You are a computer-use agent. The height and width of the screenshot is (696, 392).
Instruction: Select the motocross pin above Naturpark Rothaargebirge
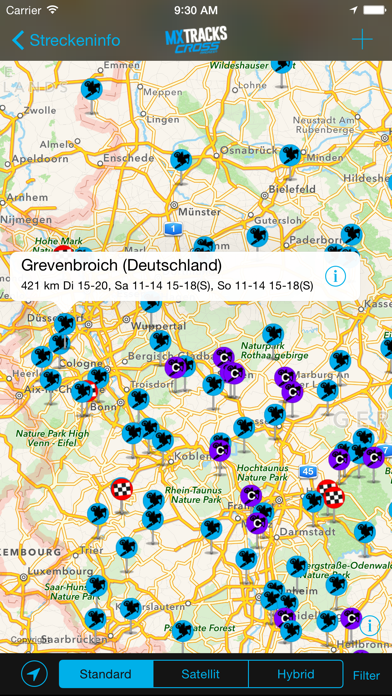click(x=273, y=335)
